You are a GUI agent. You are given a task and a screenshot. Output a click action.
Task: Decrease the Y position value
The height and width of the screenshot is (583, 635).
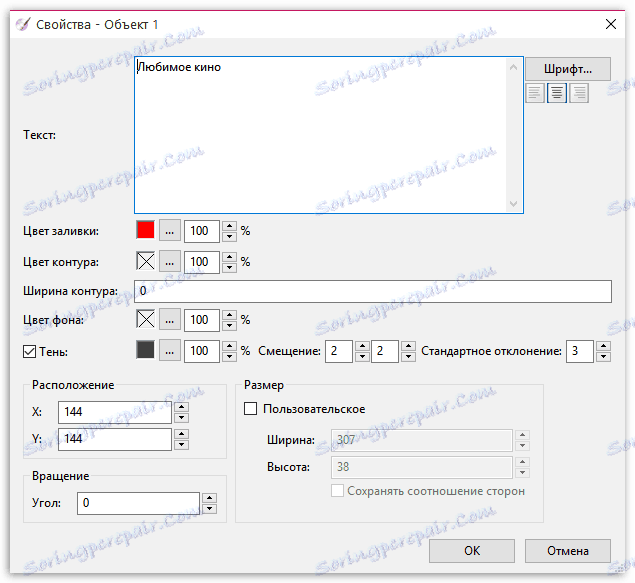point(181,445)
